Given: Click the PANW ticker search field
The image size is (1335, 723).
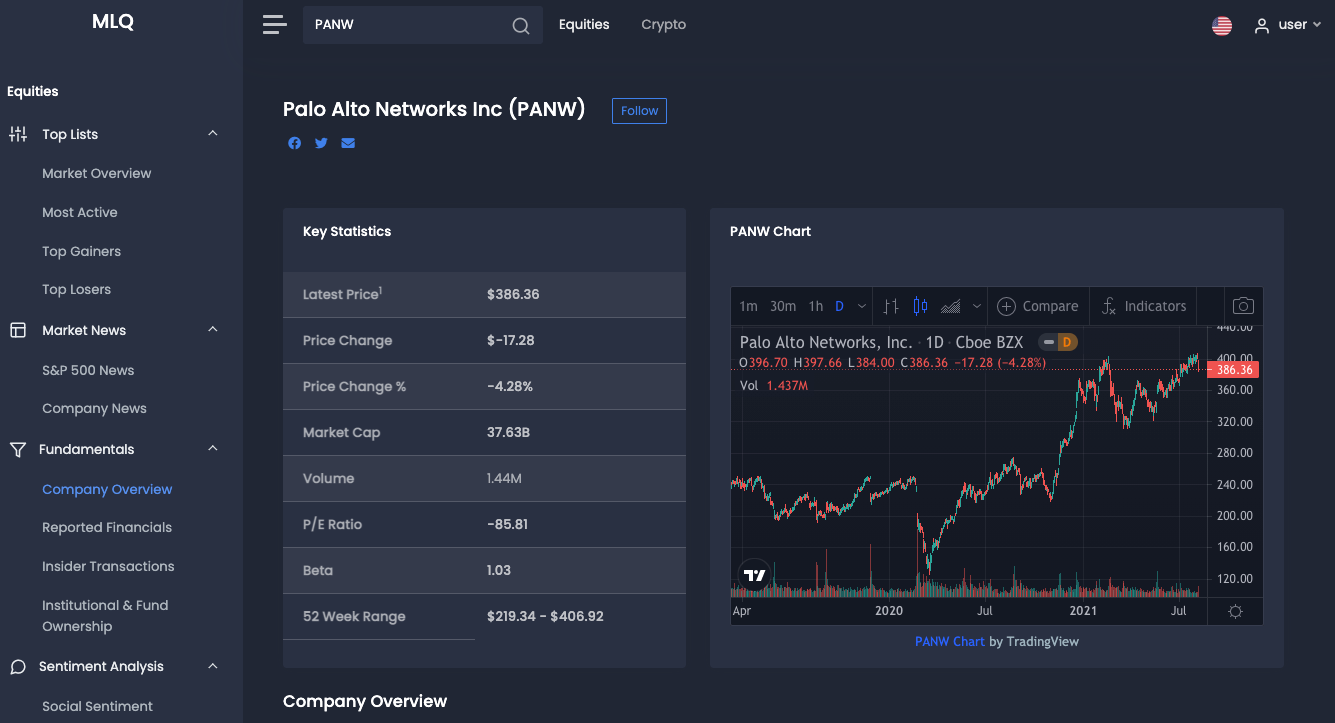Looking at the screenshot, I should pos(410,25).
